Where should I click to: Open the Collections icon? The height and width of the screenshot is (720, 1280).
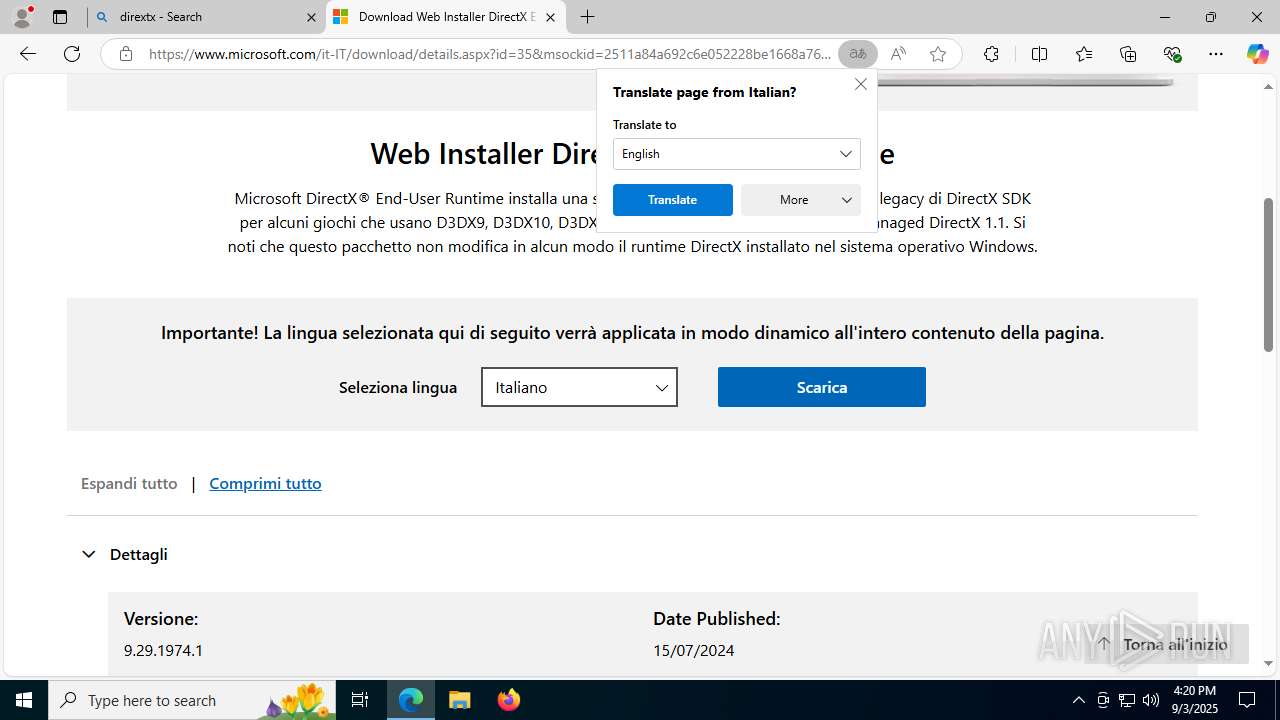point(1128,54)
